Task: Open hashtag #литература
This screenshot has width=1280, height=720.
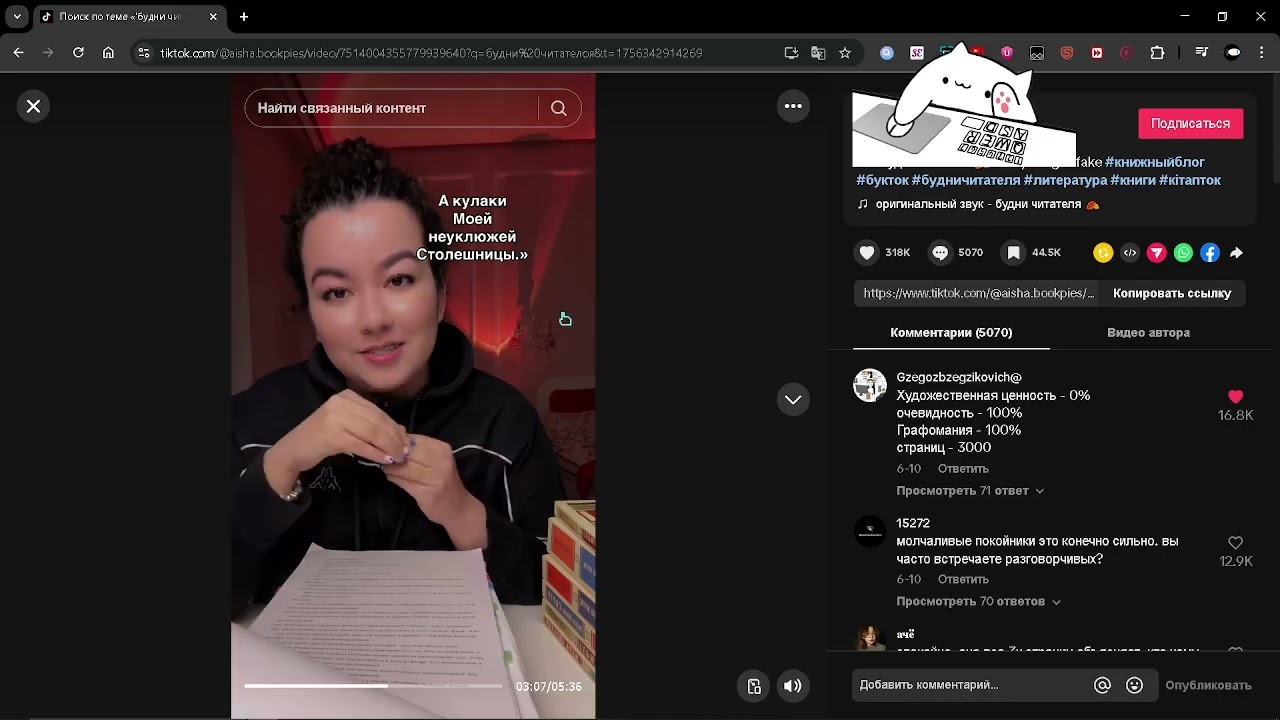Action: (x=1065, y=180)
